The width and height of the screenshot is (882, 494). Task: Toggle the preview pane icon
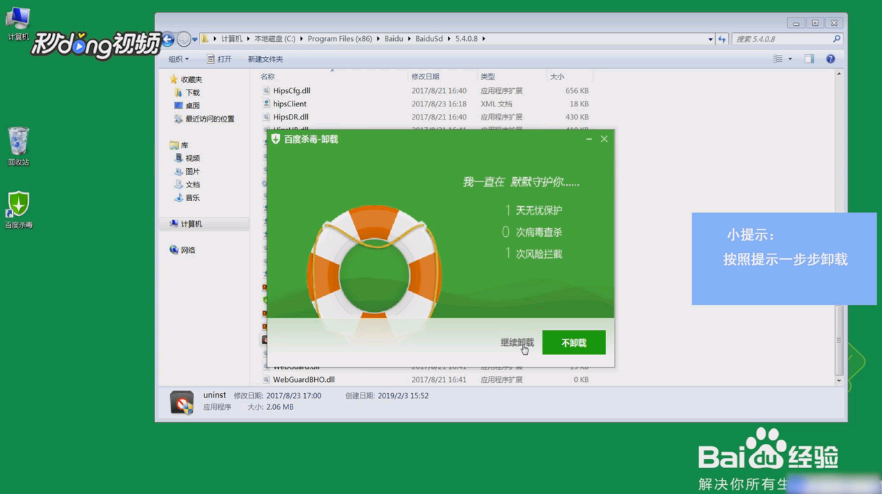pyautogui.click(x=809, y=59)
